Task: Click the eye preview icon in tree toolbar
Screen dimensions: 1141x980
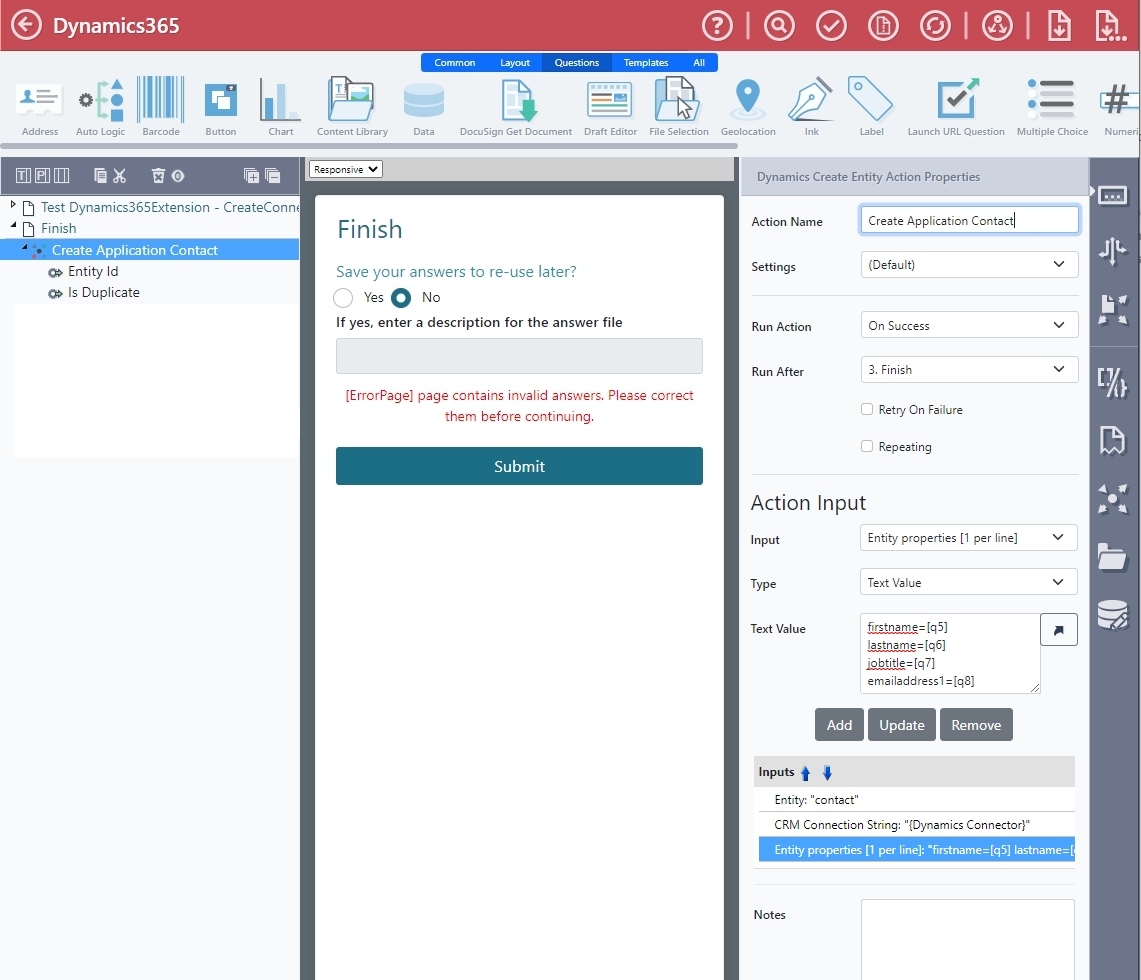Action: coord(178,175)
